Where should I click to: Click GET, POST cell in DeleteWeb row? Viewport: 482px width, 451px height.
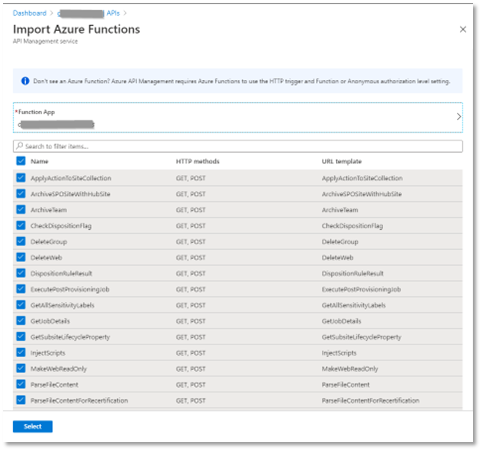point(191,258)
